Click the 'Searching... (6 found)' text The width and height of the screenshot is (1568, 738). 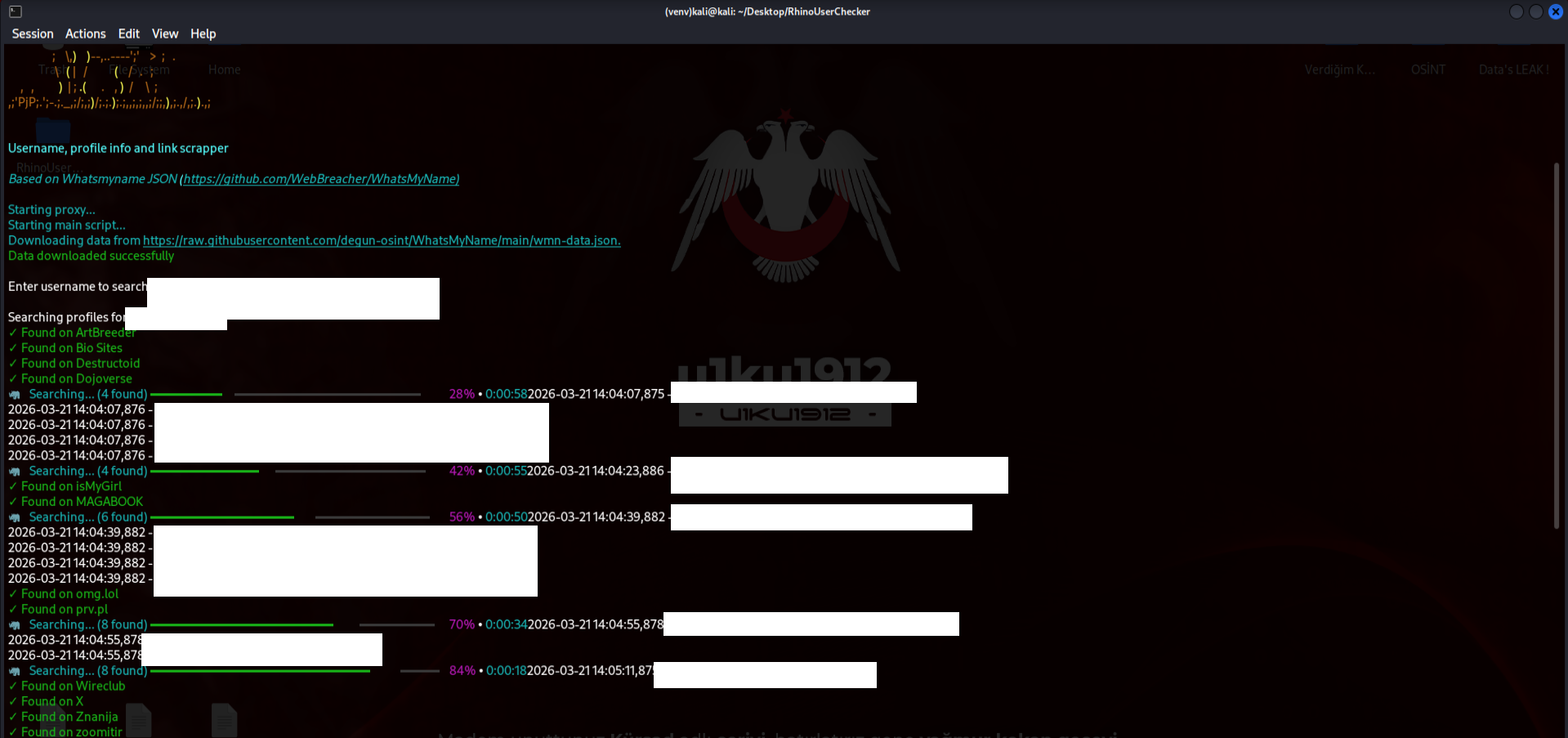coord(88,517)
